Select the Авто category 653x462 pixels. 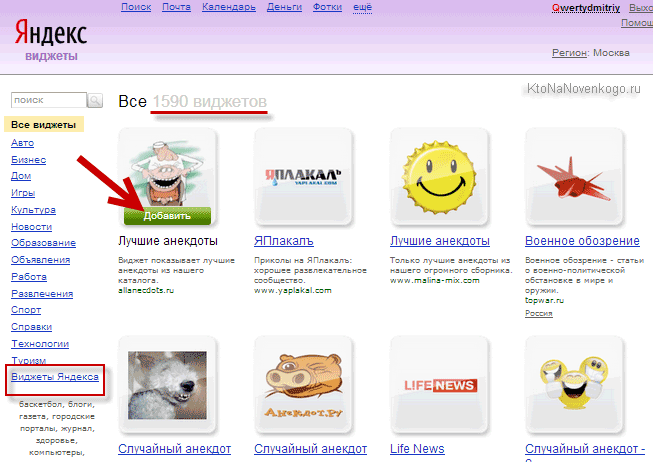pos(22,143)
